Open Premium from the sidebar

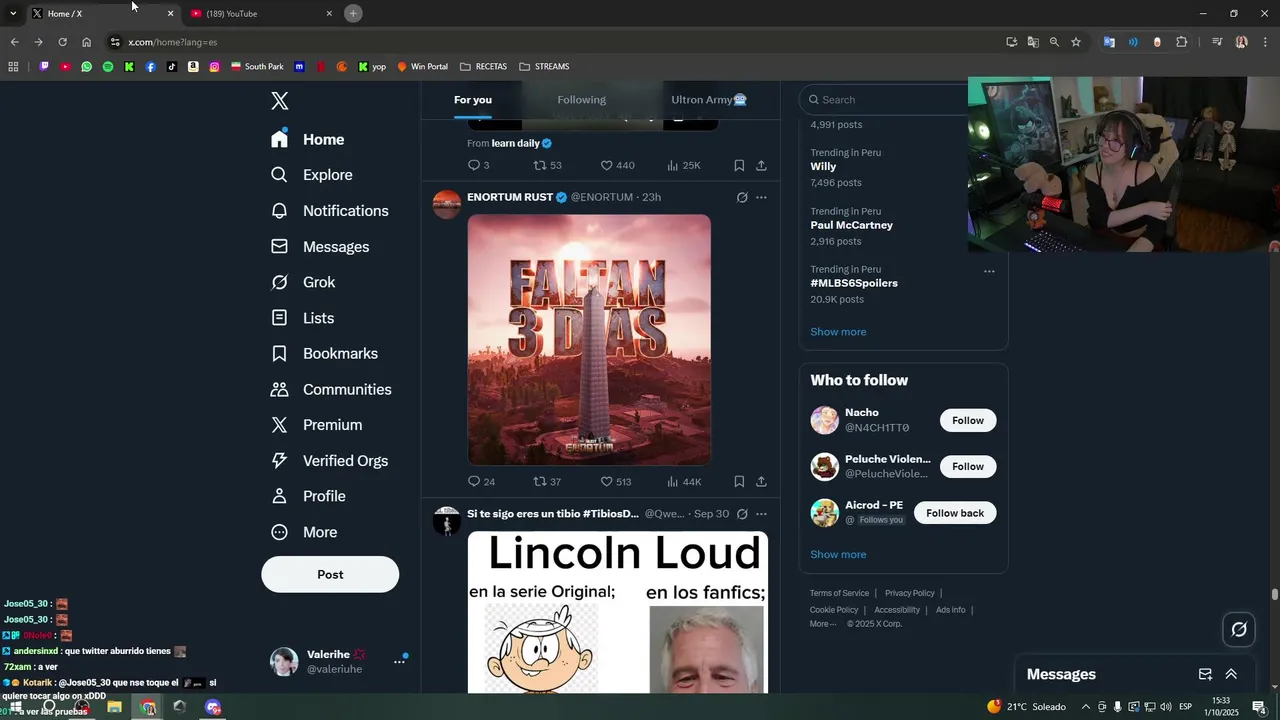[317, 425]
